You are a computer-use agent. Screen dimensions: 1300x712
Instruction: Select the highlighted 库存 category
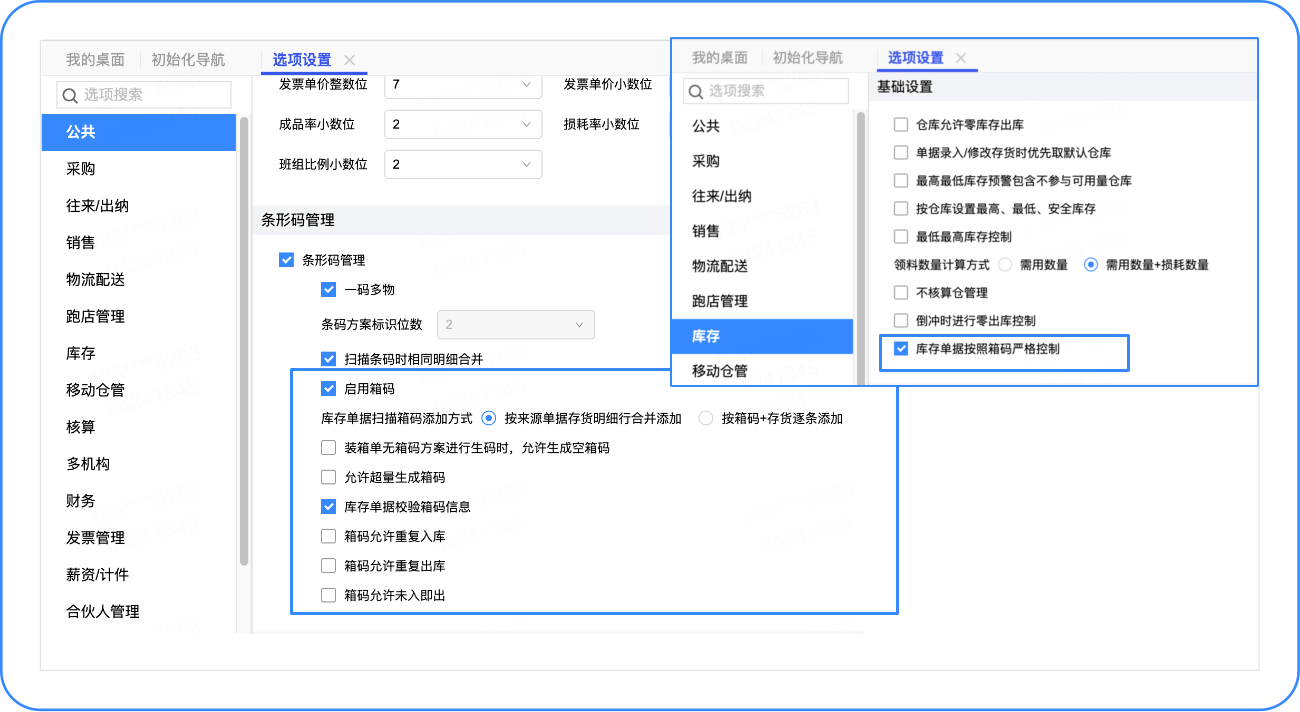(x=706, y=337)
